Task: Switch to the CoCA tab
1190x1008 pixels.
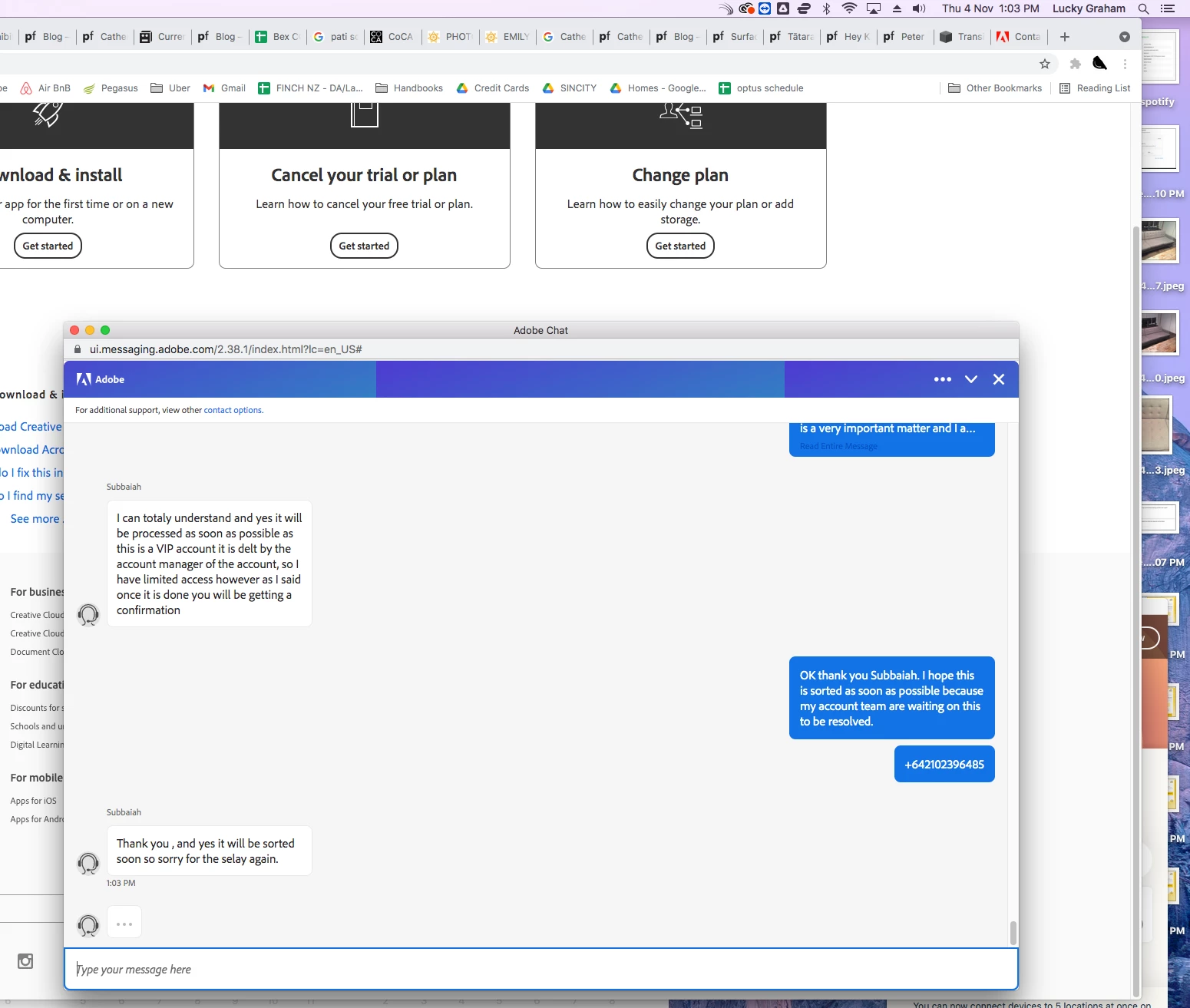Action: point(392,37)
